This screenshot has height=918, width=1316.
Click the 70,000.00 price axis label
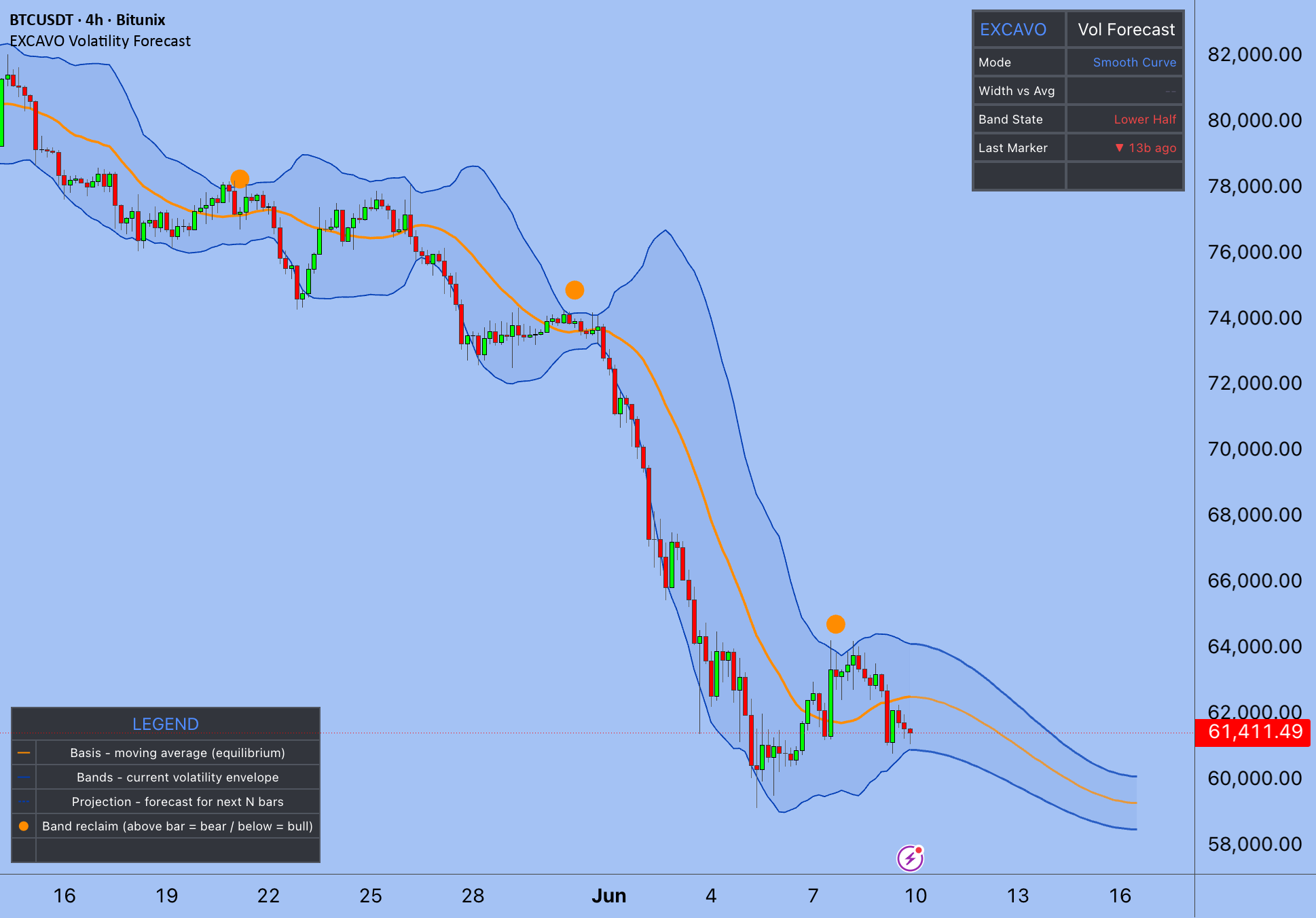tap(1254, 449)
